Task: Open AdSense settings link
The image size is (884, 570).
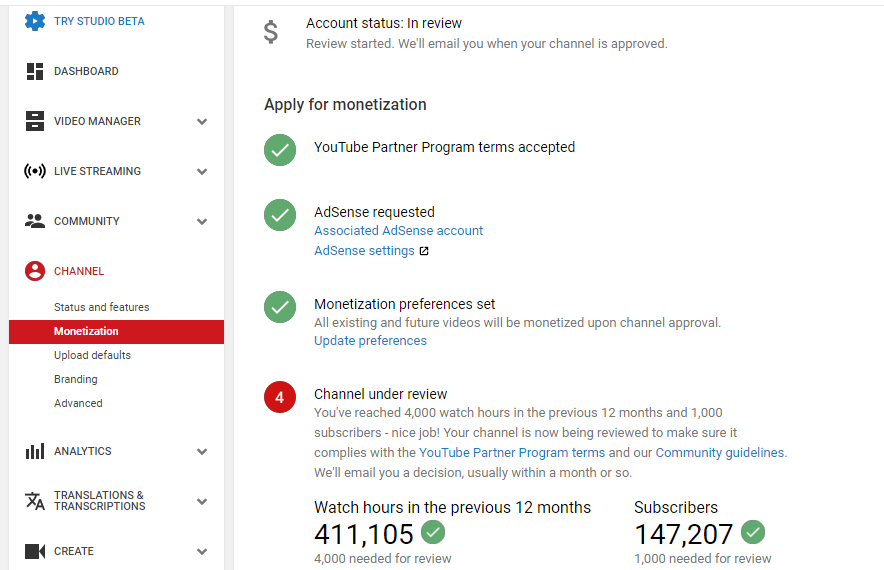Action: click(x=364, y=251)
